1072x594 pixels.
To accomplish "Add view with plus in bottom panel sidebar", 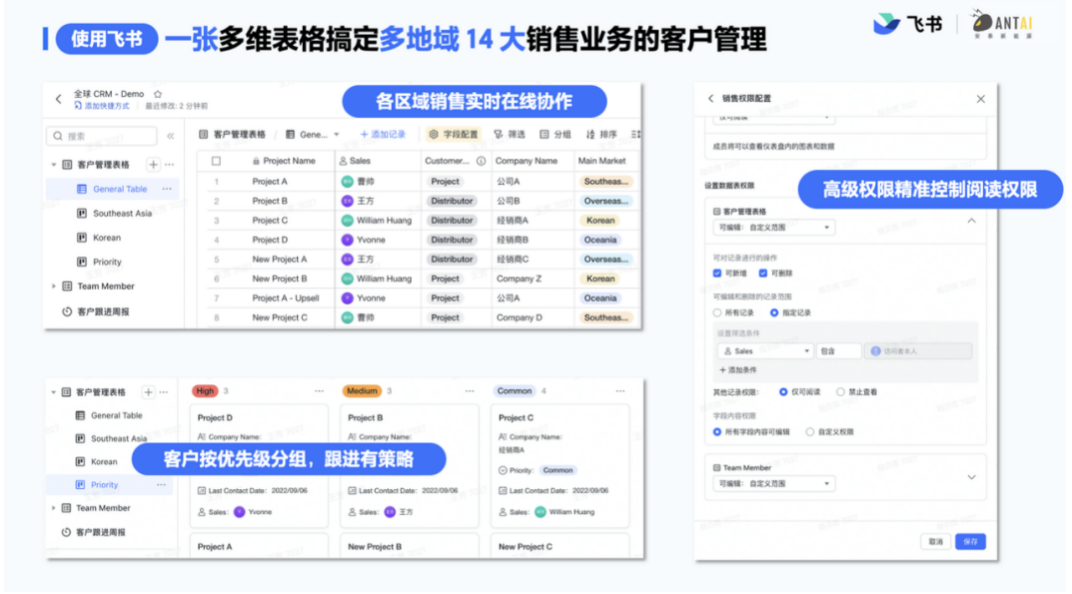I will [x=148, y=392].
